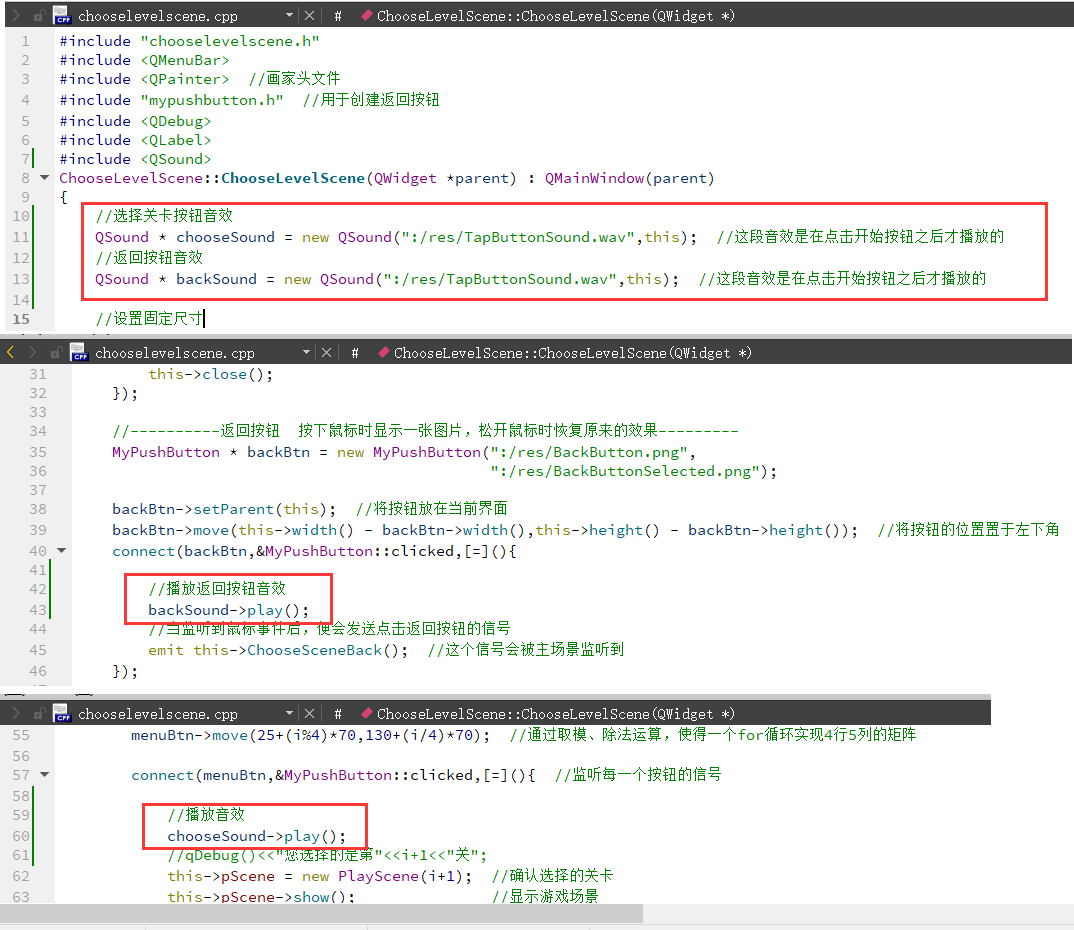Click the horizontal scrollbar at the bottom
Screen dimensions: 1074x930
point(321,913)
